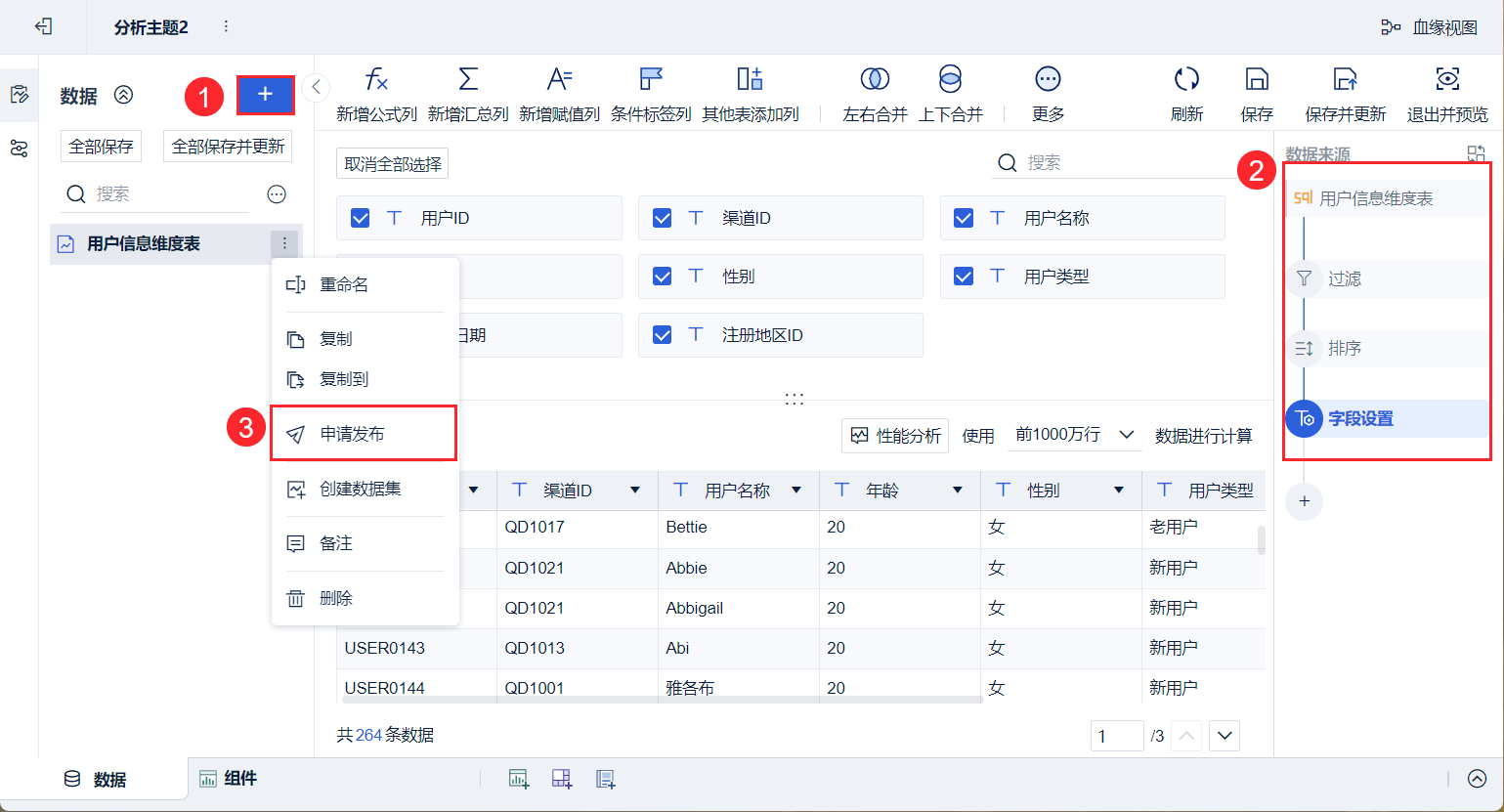The image size is (1504, 812).
Task: Open 渠道ID column header dropdown arrow
Action: (x=635, y=491)
